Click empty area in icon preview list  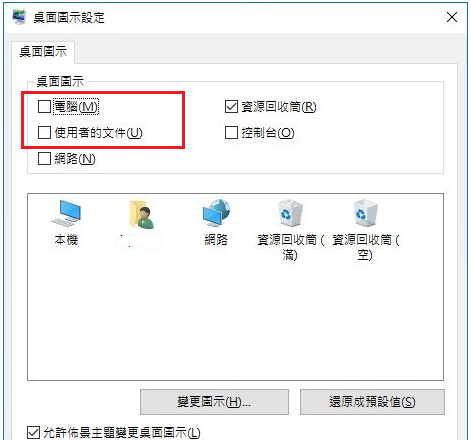coord(235,320)
